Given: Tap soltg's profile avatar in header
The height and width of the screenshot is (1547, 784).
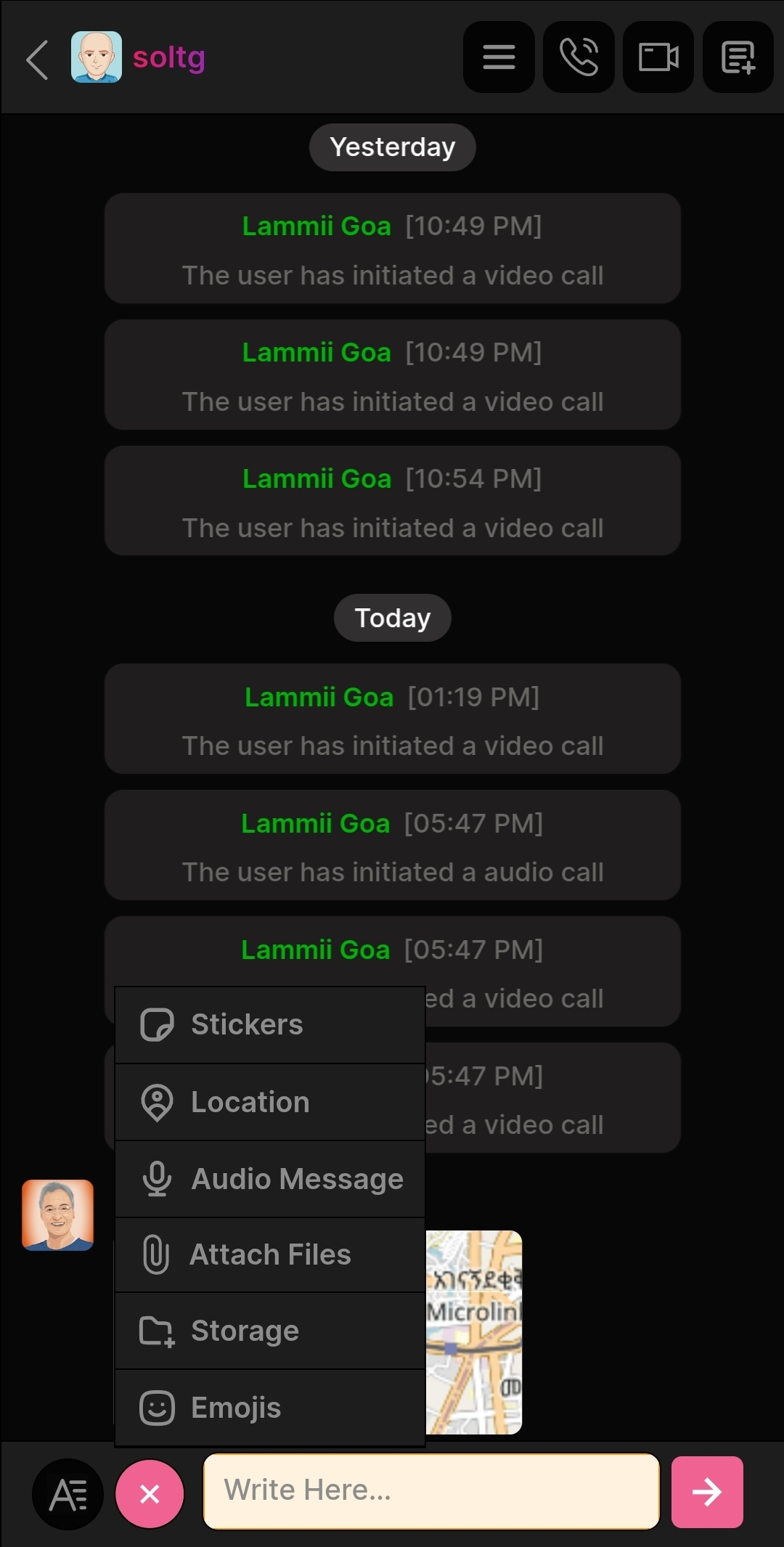Looking at the screenshot, I should pyautogui.click(x=97, y=57).
